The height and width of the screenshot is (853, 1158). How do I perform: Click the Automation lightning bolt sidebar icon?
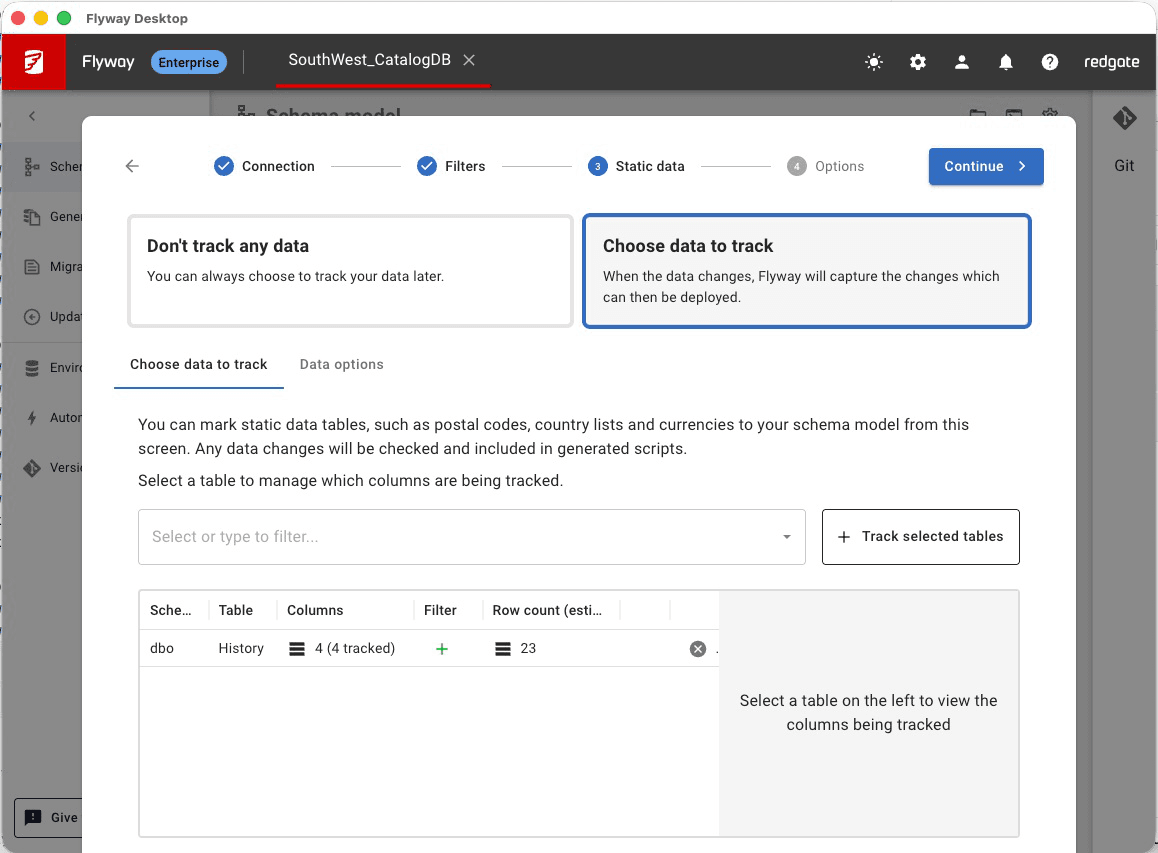point(32,418)
